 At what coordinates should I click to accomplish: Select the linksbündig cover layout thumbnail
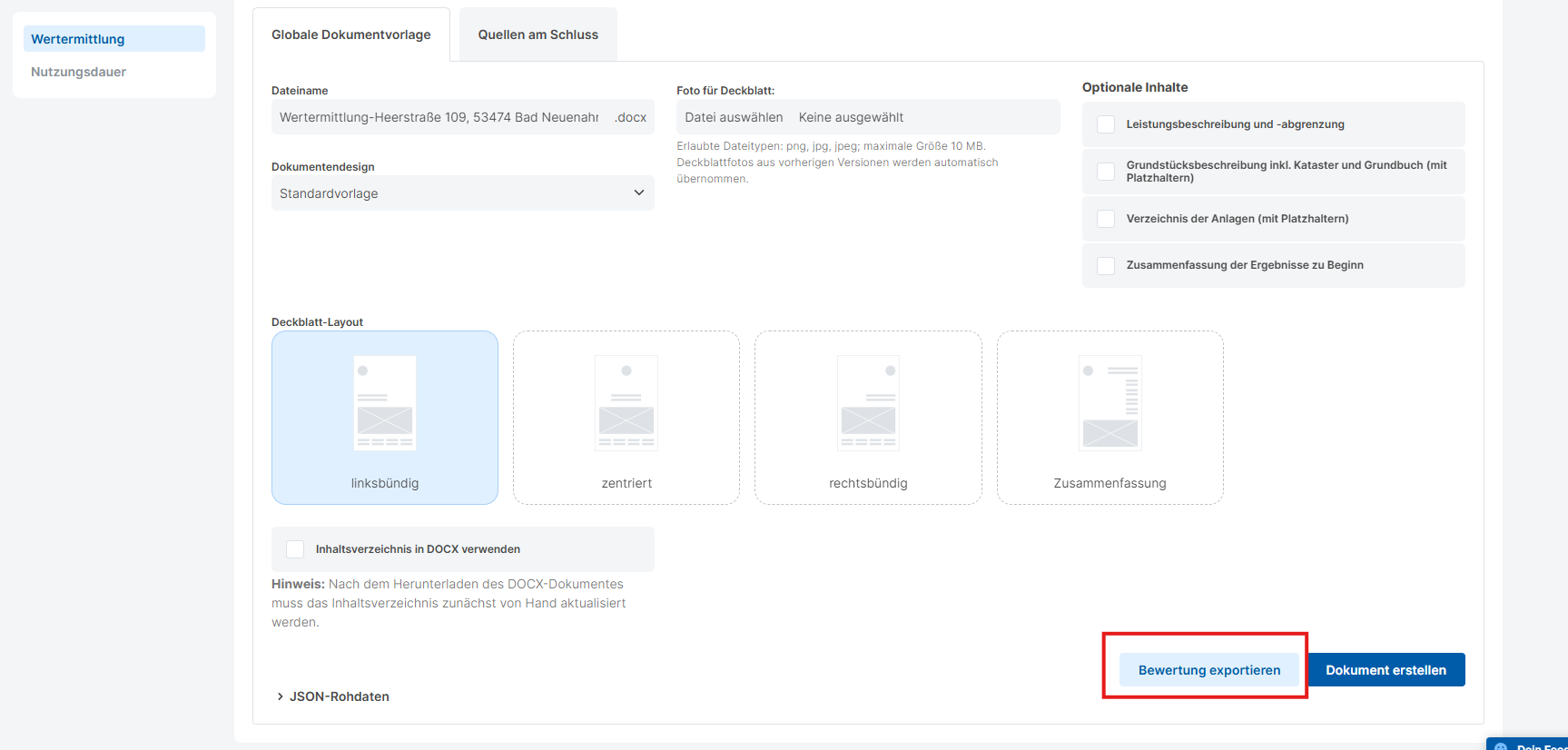(x=385, y=404)
